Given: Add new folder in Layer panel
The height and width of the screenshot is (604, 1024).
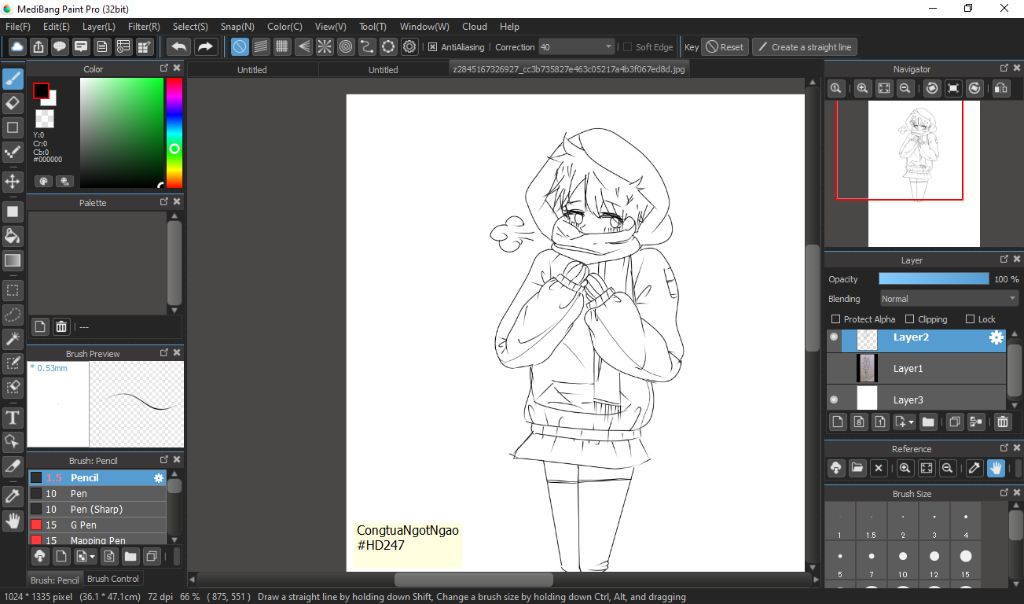Looking at the screenshot, I should point(928,422).
